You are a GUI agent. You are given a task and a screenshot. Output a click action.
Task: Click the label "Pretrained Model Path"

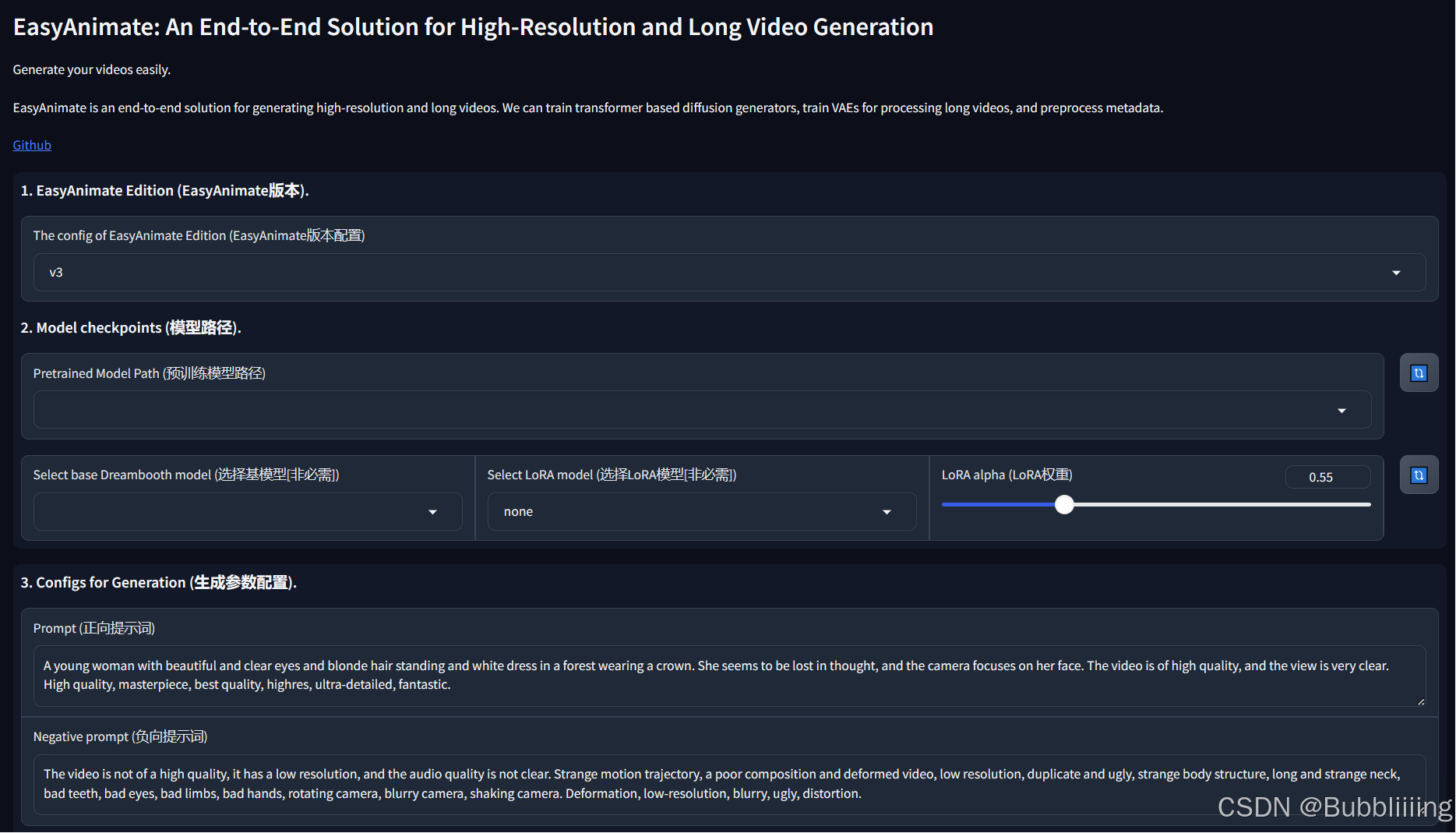coord(150,374)
